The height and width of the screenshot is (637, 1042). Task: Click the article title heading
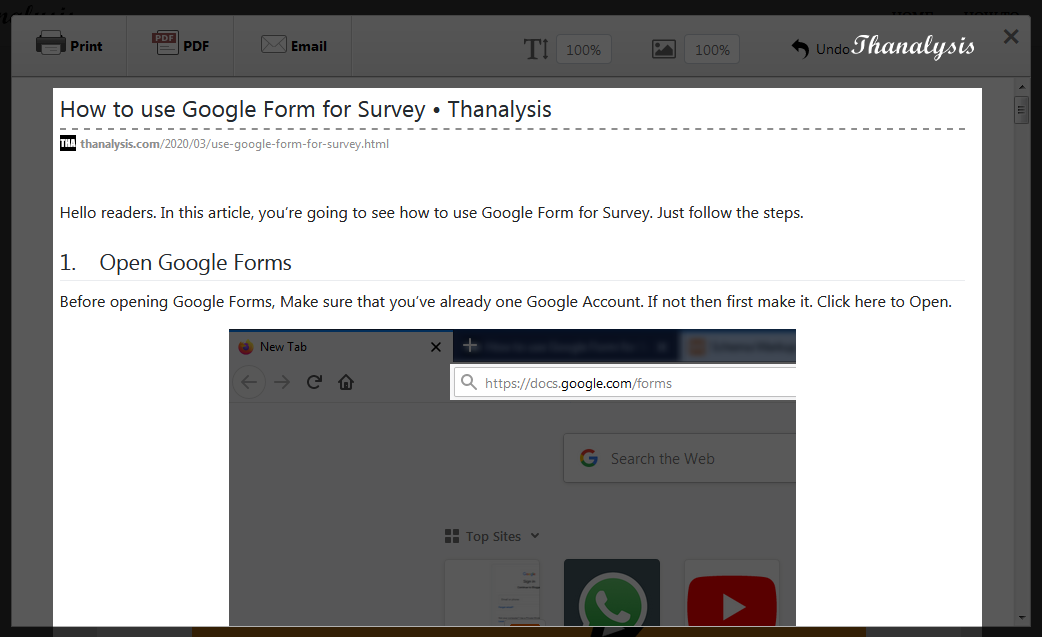tap(306, 109)
